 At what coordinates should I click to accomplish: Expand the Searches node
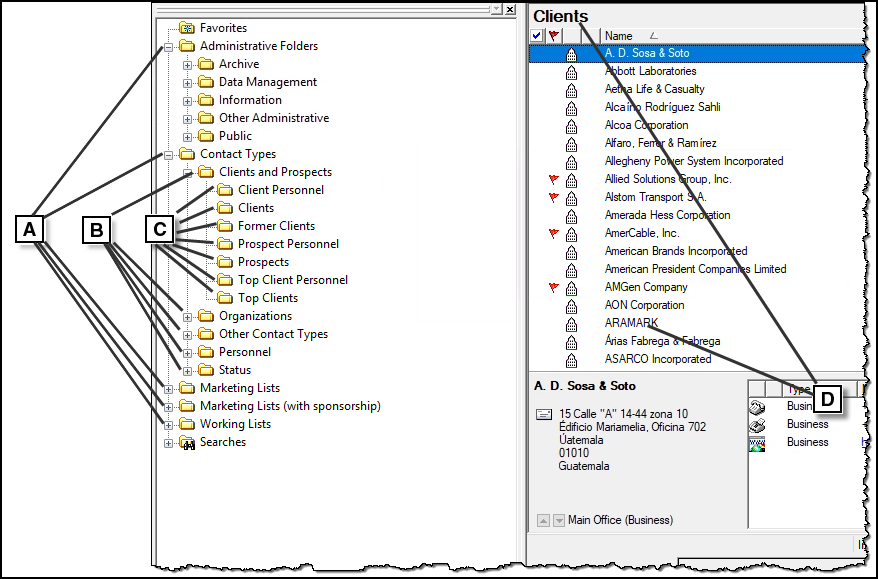pyautogui.click(x=168, y=443)
